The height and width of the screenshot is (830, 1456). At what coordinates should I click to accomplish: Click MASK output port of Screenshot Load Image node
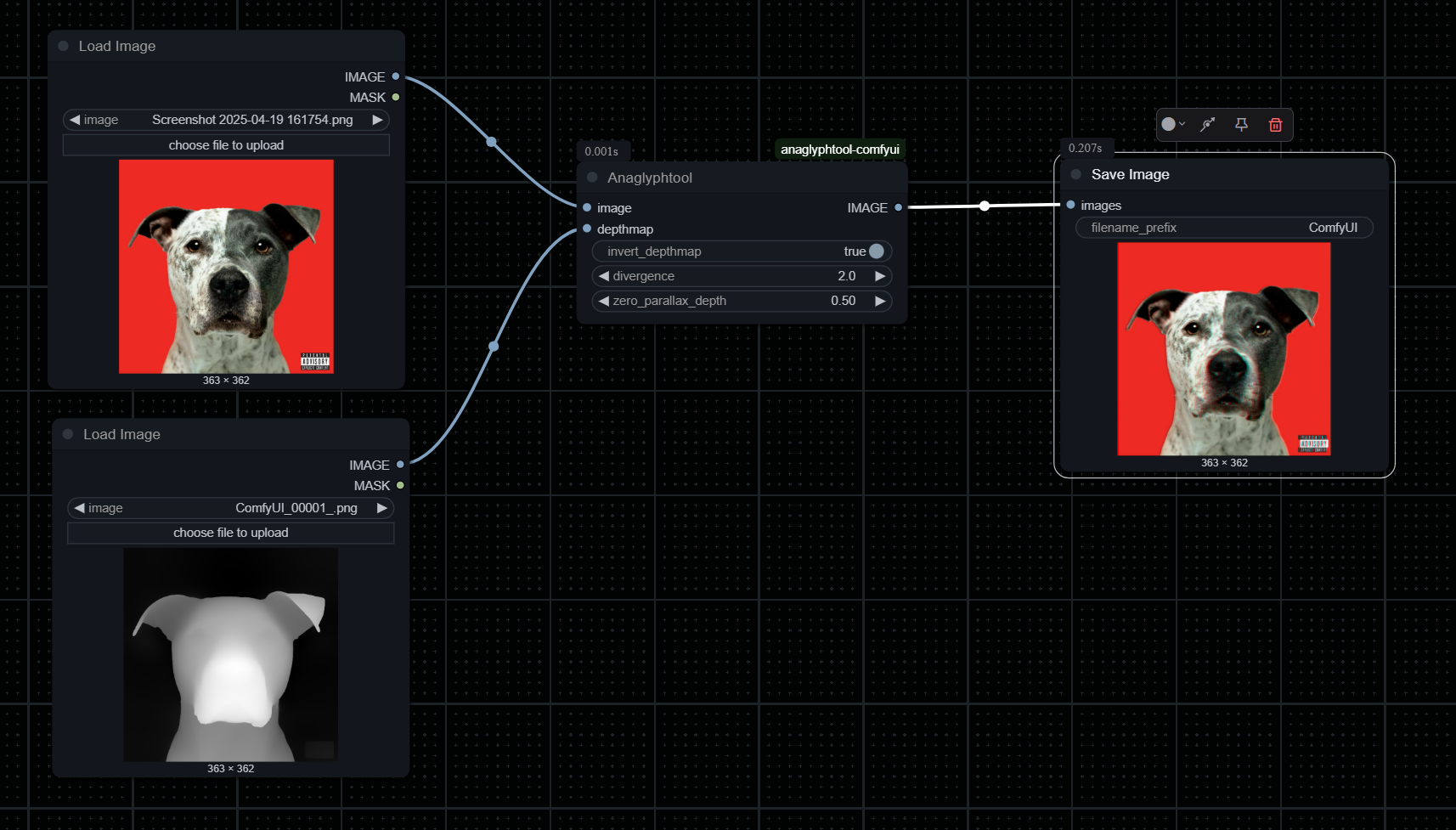396,97
